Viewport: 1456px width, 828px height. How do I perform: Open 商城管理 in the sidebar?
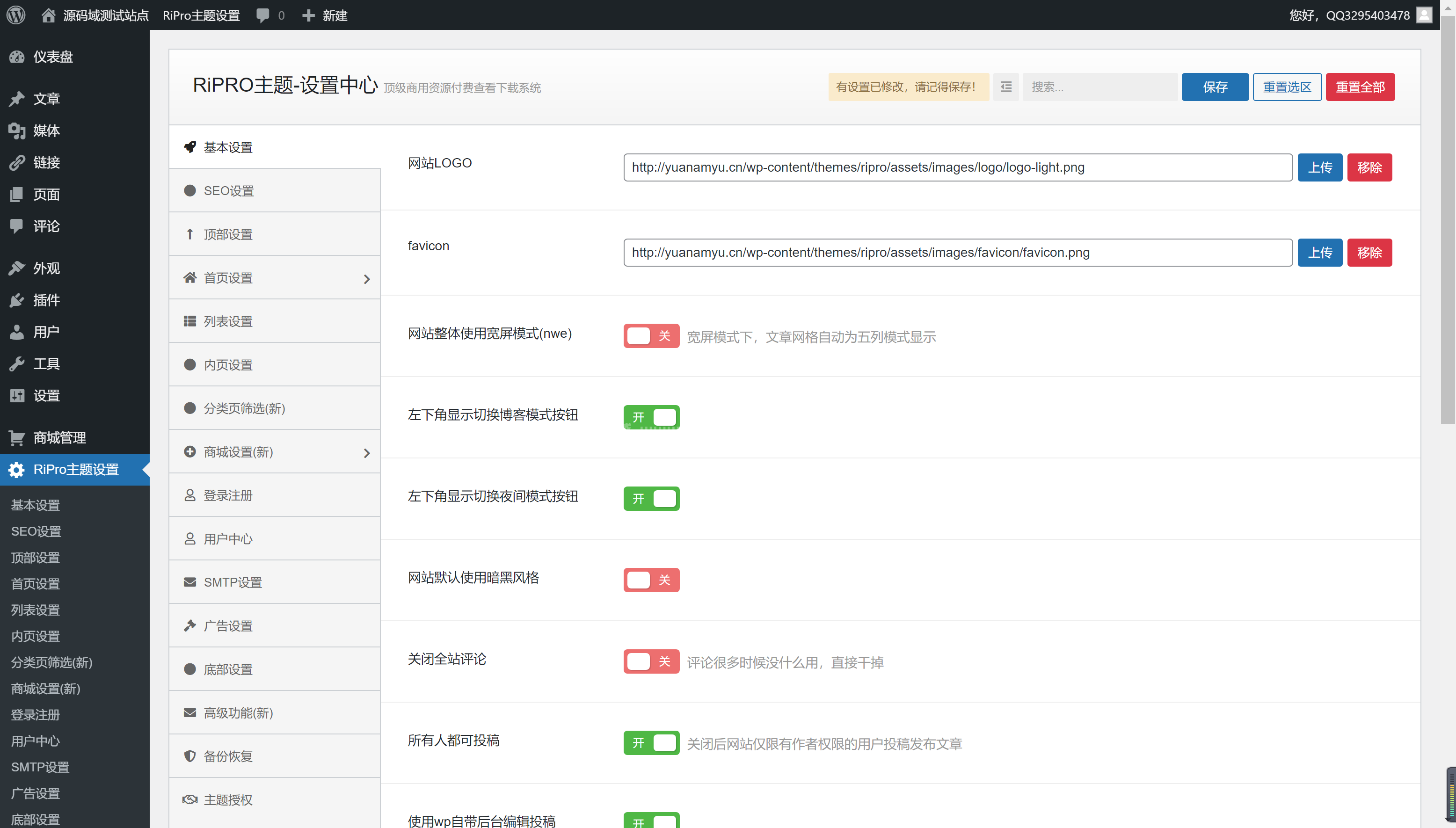58,437
